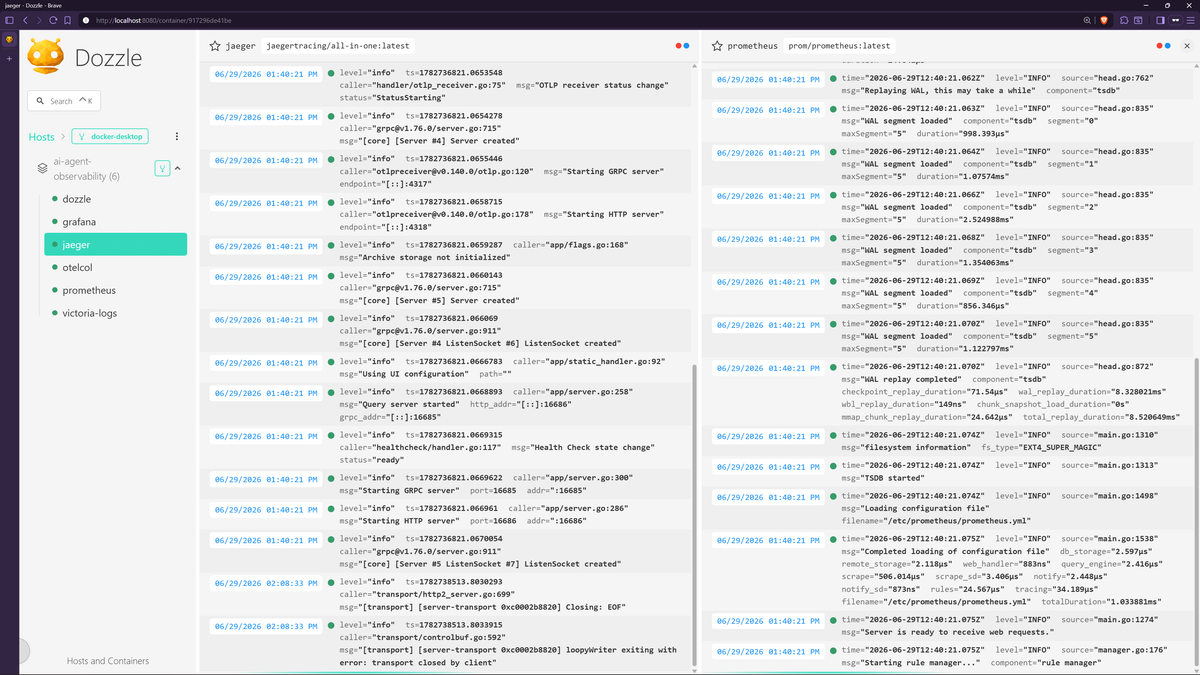Click the Hosts breadcrumb link
The width and height of the screenshot is (1200, 675).
[41, 137]
